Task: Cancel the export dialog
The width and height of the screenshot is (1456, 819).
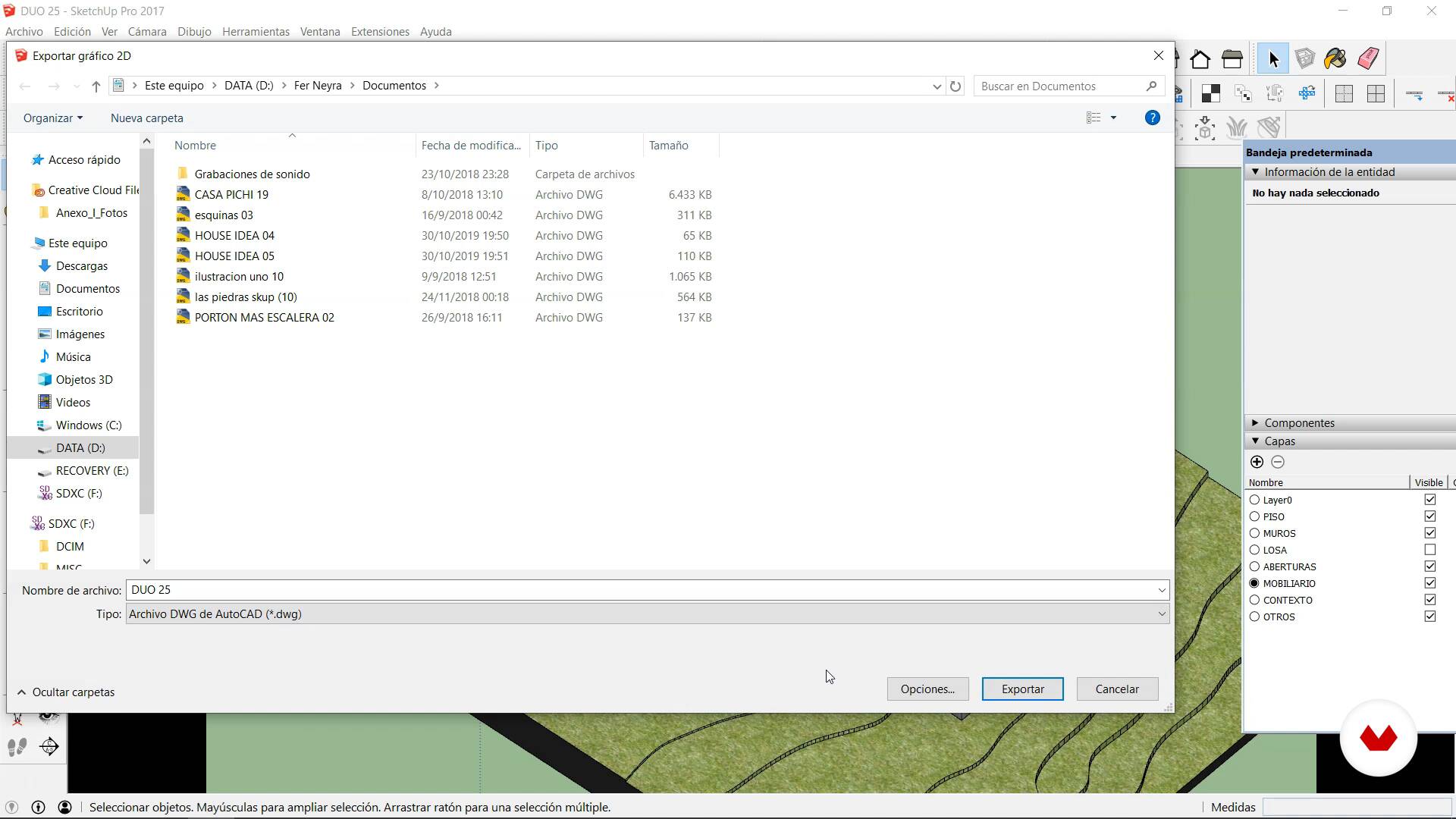Action: point(1117,689)
